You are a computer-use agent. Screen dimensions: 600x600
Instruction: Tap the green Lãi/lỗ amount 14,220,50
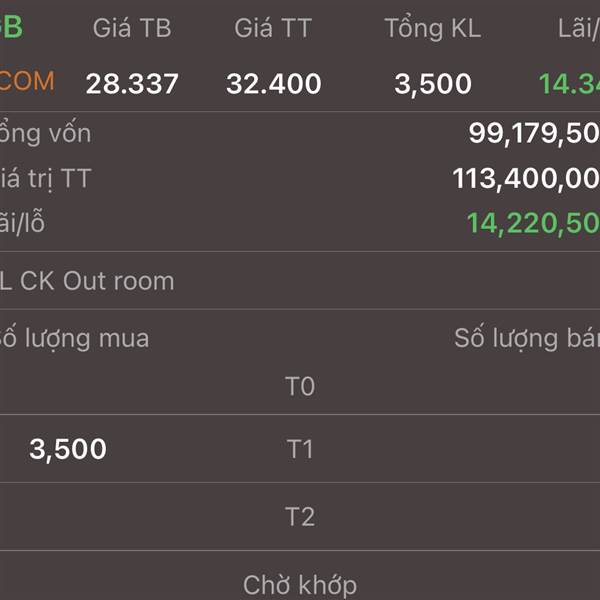pos(533,223)
